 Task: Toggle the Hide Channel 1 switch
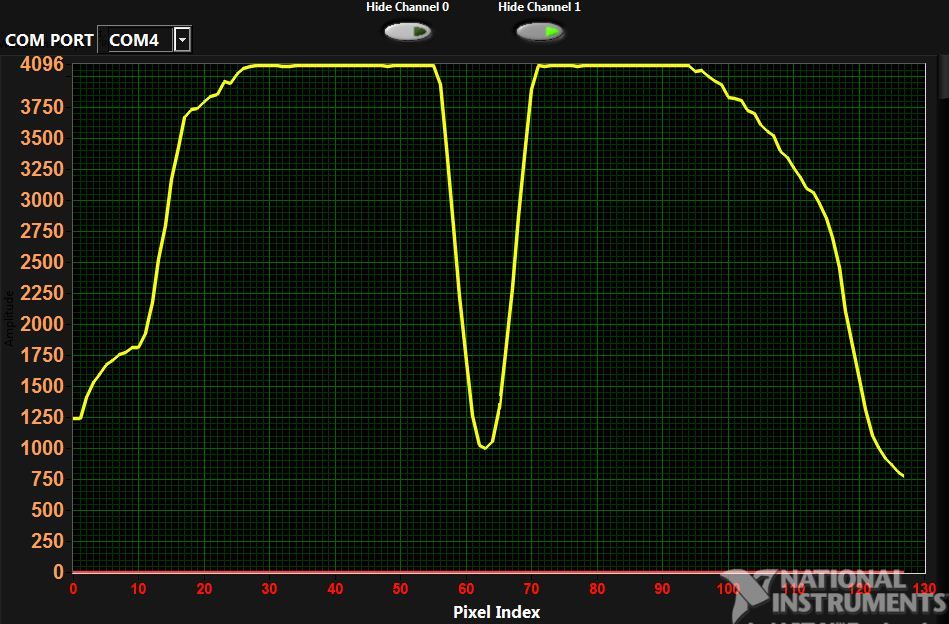coord(539,31)
